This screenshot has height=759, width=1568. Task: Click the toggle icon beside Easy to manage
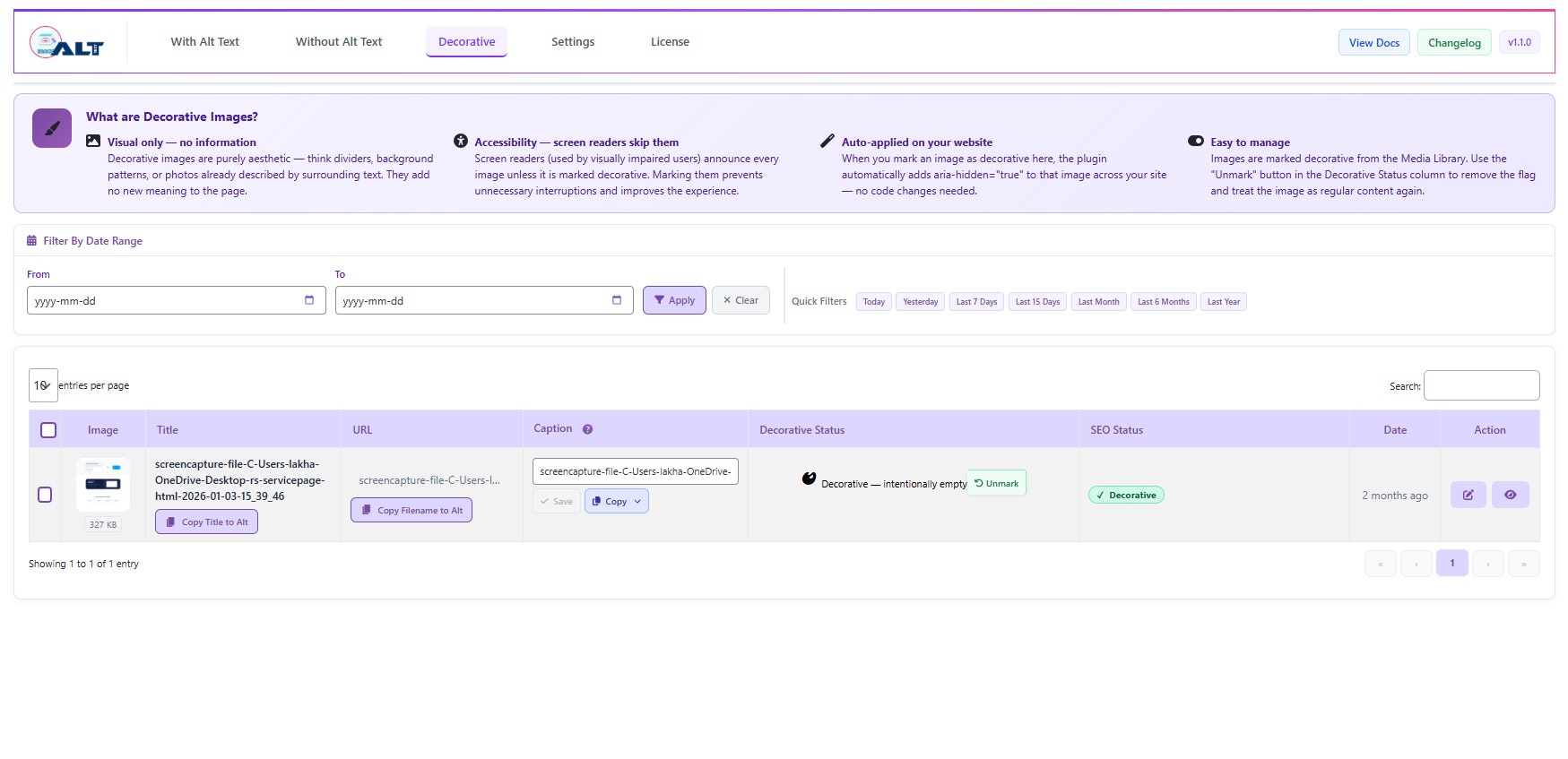(x=1196, y=141)
